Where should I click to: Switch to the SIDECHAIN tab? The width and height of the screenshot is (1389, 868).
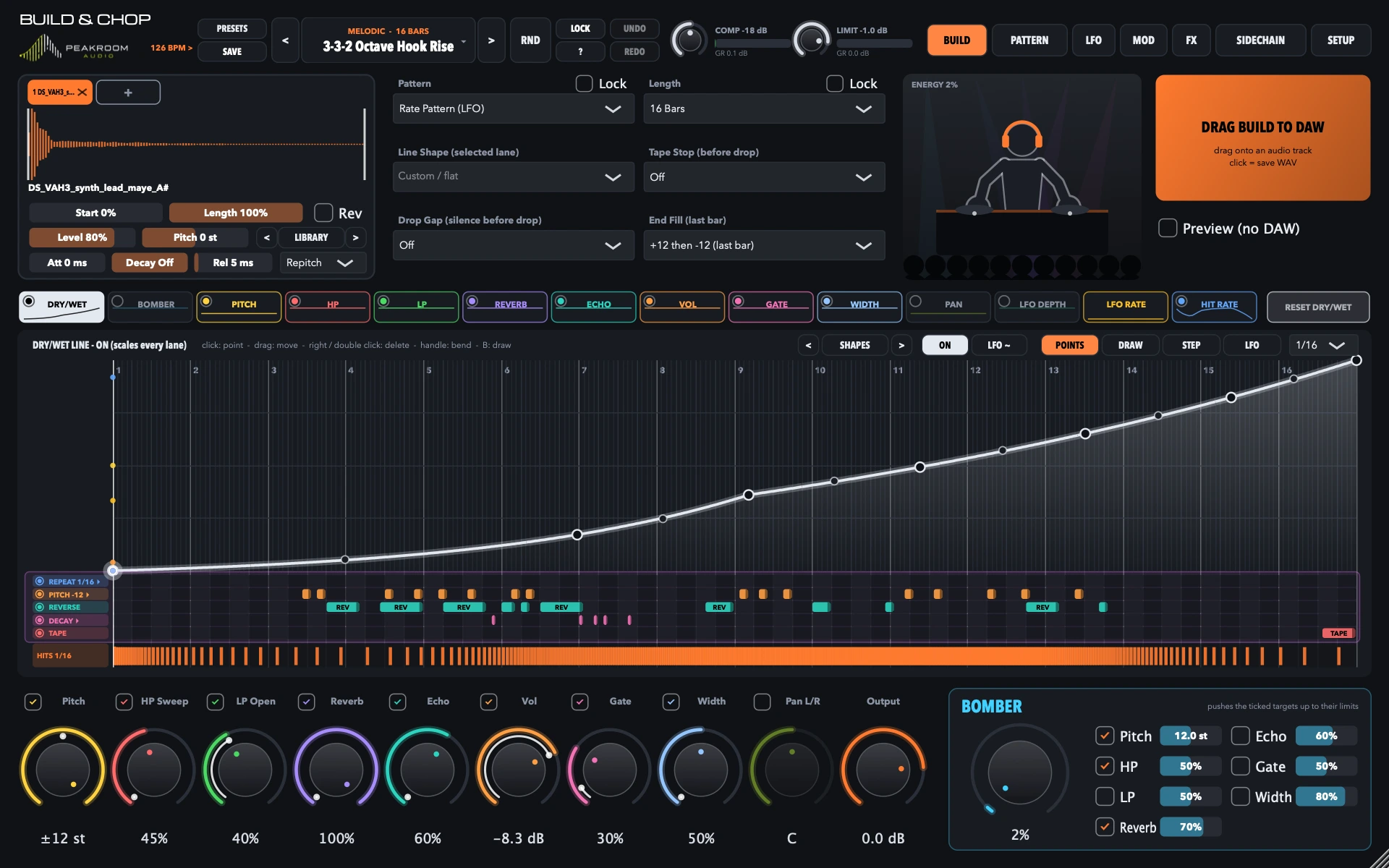(1260, 41)
